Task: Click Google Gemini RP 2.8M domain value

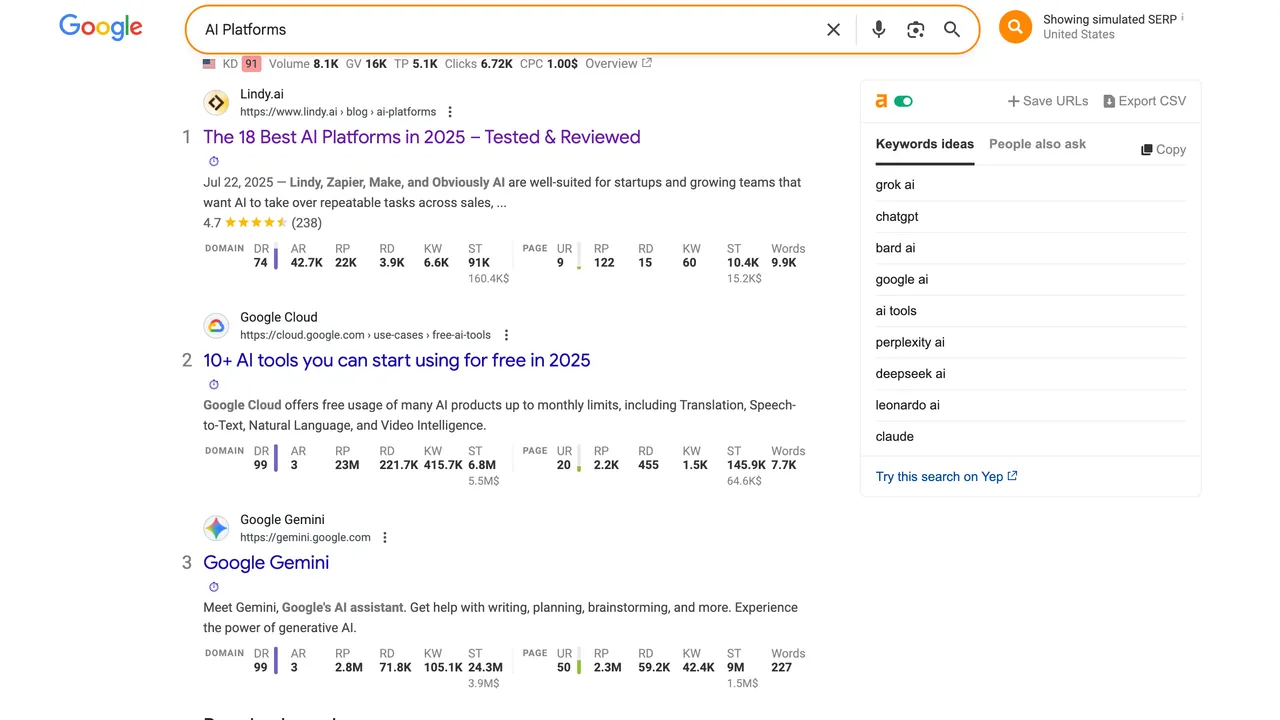Action: tap(349, 667)
